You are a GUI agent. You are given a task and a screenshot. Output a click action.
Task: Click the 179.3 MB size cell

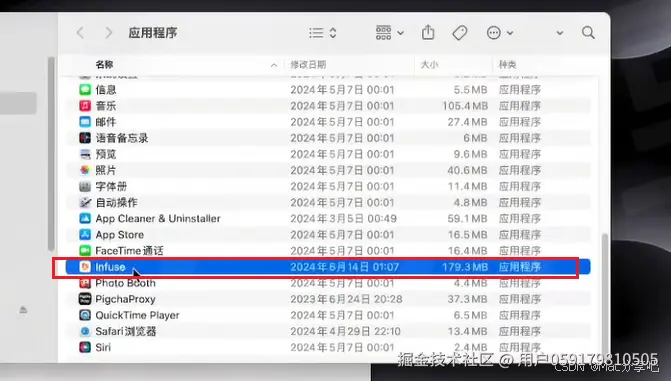[x=465, y=267]
